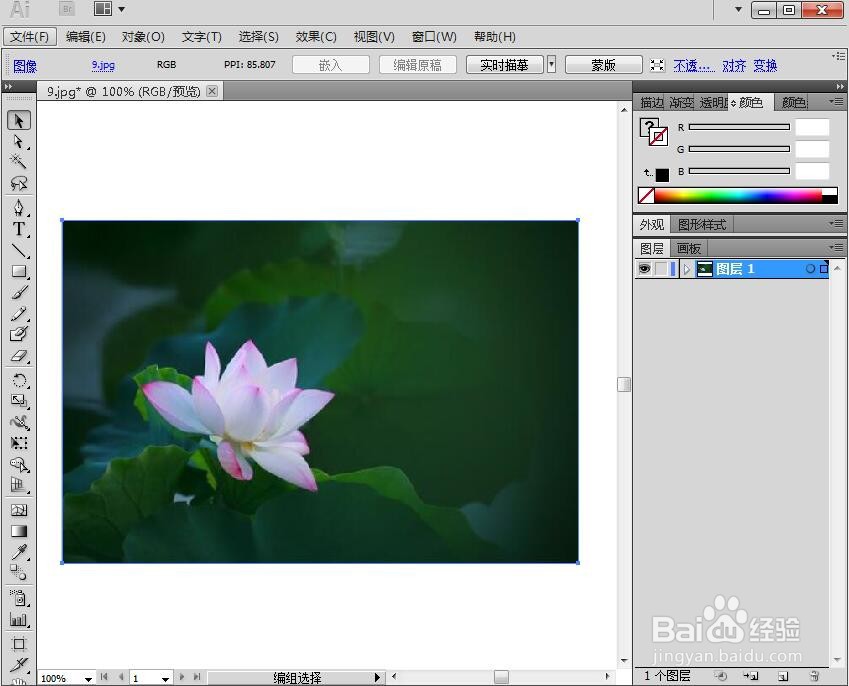
Task: Select the Eyedropper tool
Action: pos(19,552)
